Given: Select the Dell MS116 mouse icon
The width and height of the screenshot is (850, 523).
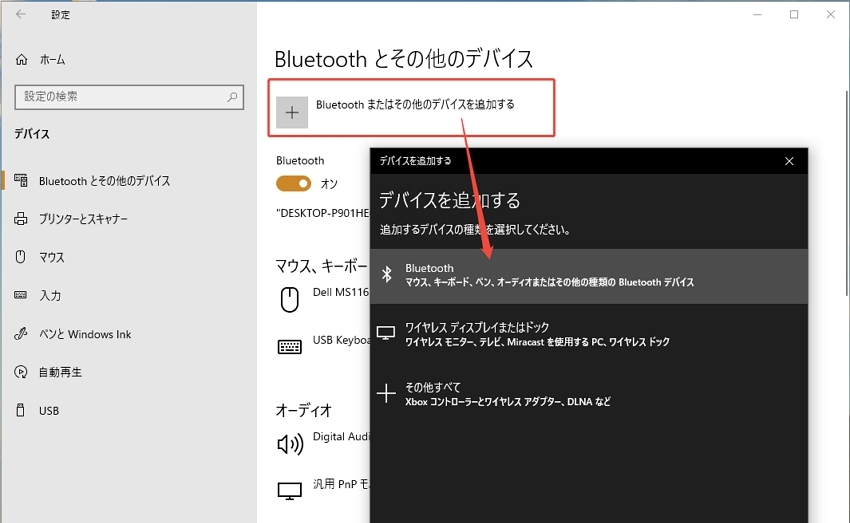Looking at the screenshot, I should pyautogui.click(x=289, y=299).
